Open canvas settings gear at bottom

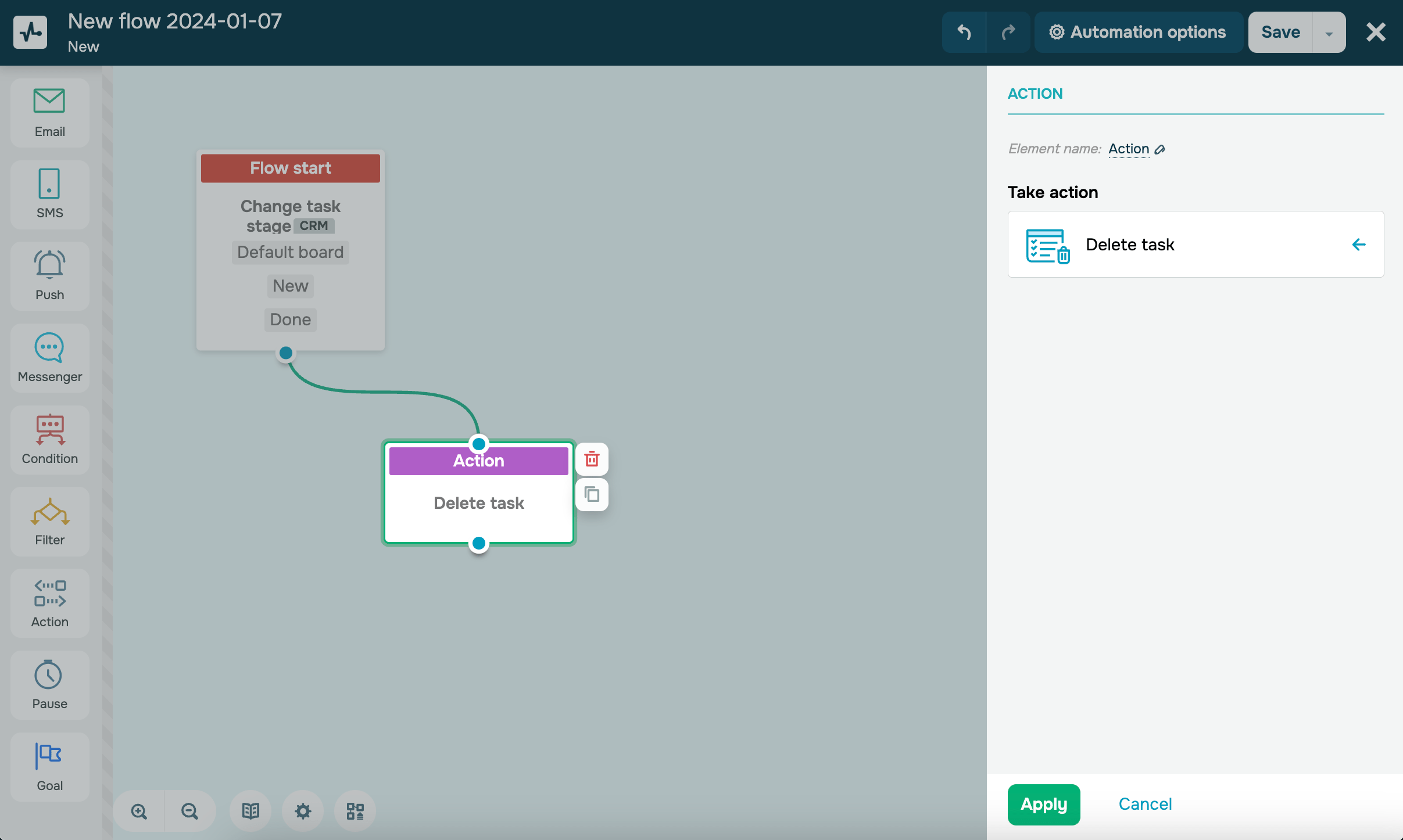(x=303, y=811)
